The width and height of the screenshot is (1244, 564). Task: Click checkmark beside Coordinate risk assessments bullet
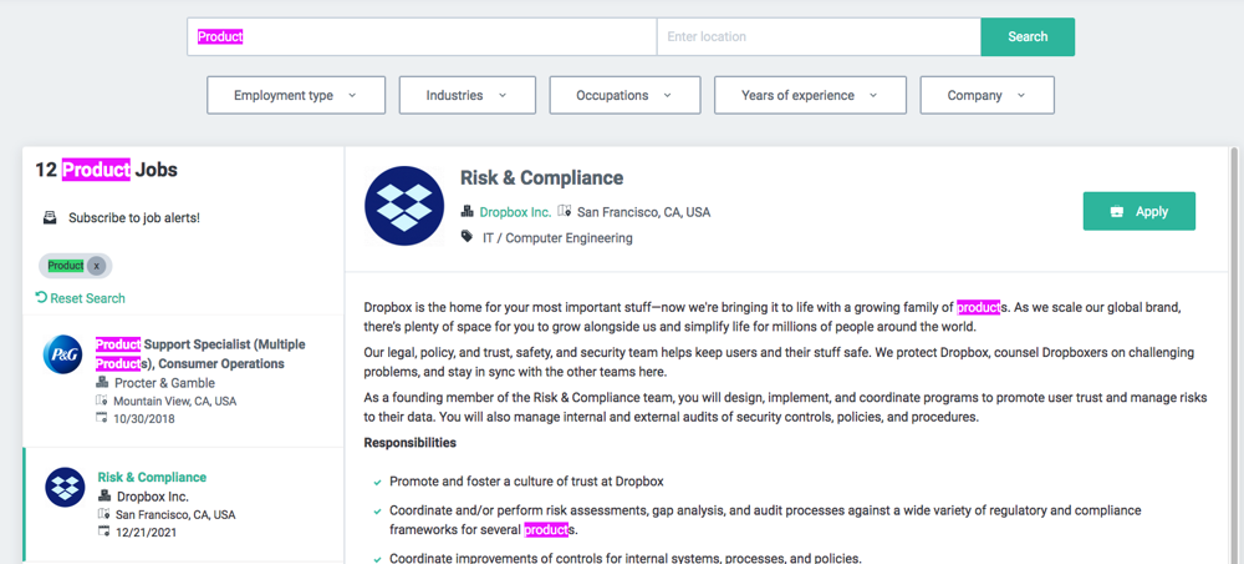click(x=377, y=511)
